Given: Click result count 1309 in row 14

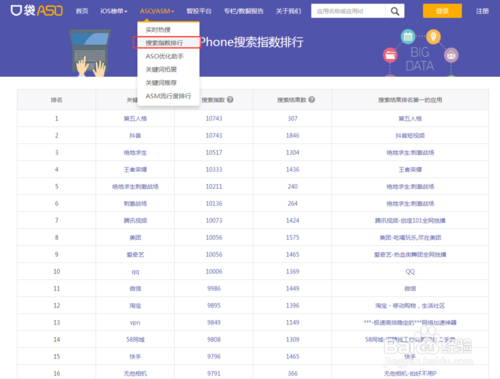Looking at the screenshot, I should (x=293, y=339).
